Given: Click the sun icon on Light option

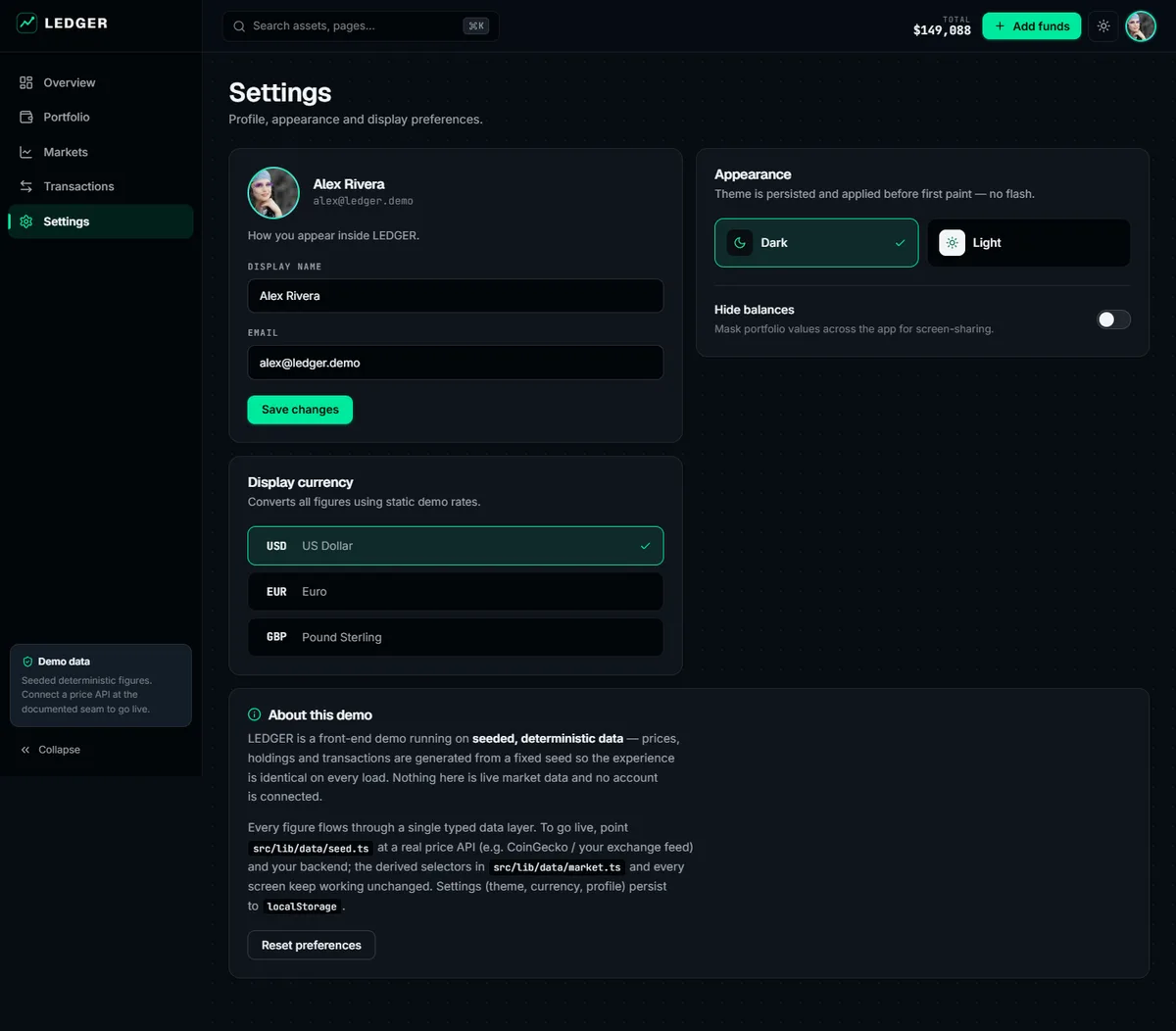Looking at the screenshot, I should tap(952, 243).
